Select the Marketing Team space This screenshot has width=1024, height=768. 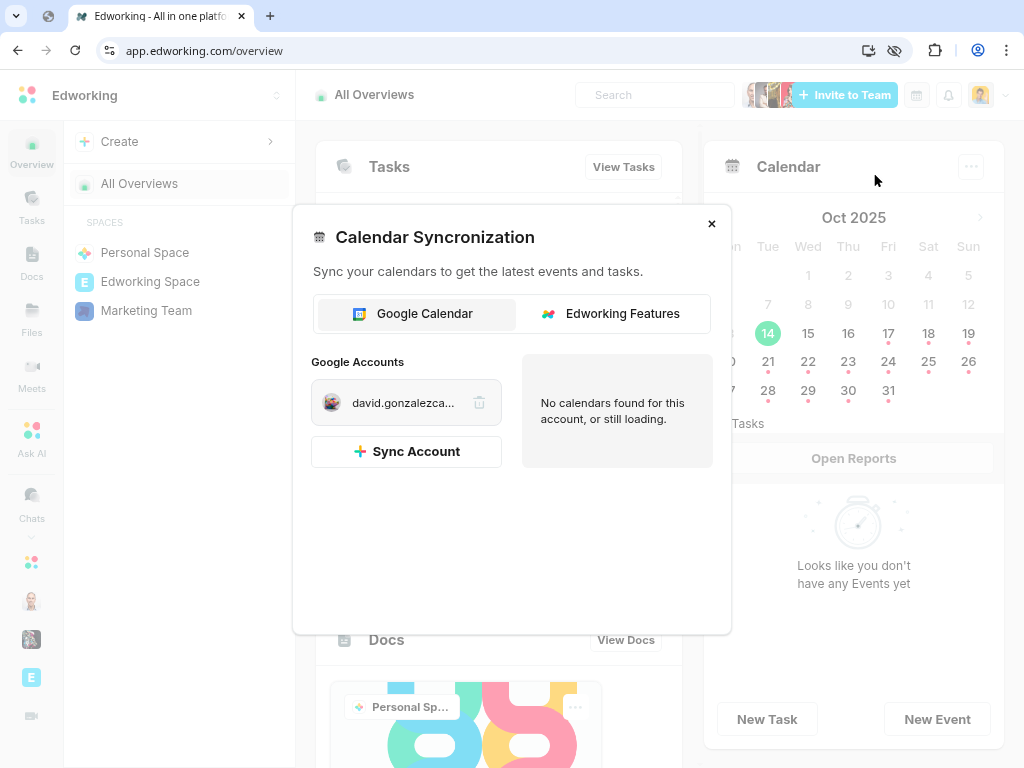point(146,311)
